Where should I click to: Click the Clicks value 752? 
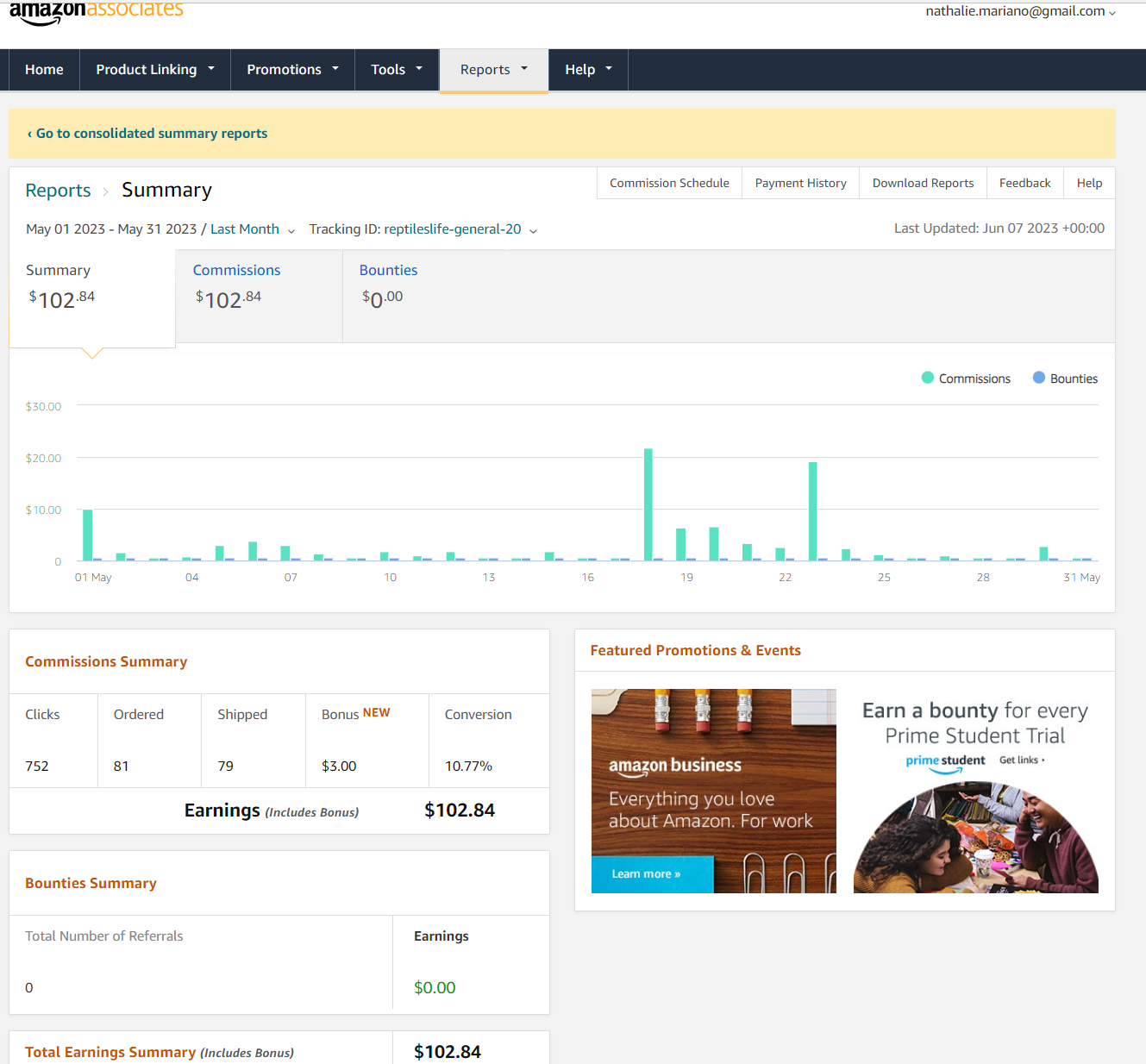pyautogui.click(x=37, y=767)
